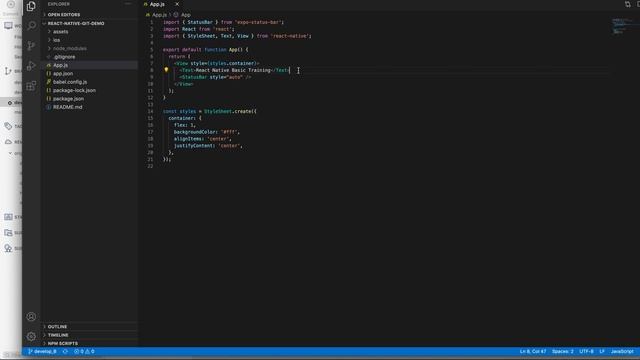Expand the ios folder

click(56, 40)
